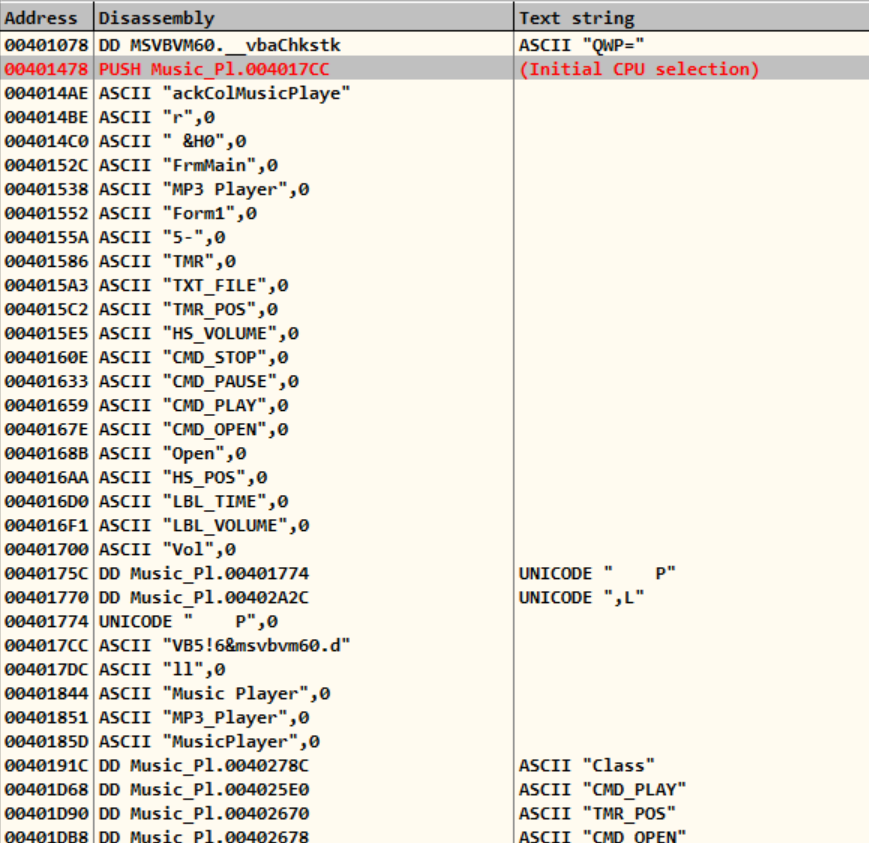
Task: Select the ASCII "FrmMain" string row
Action: click(x=434, y=165)
